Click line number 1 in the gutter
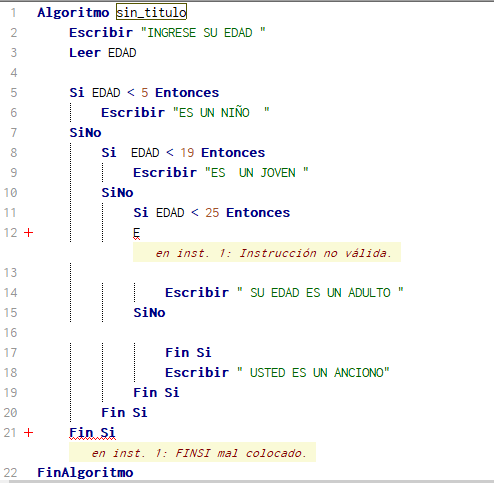The width and height of the screenshot is (494, 483). coord(13,13)
